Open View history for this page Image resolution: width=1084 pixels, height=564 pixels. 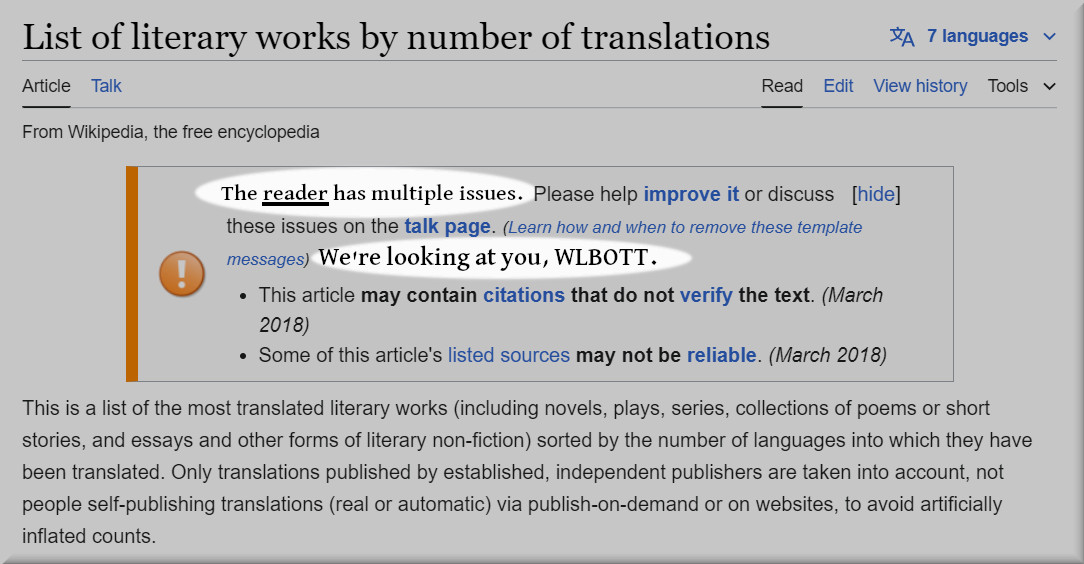pyautogui.click(x=920, y=86)
